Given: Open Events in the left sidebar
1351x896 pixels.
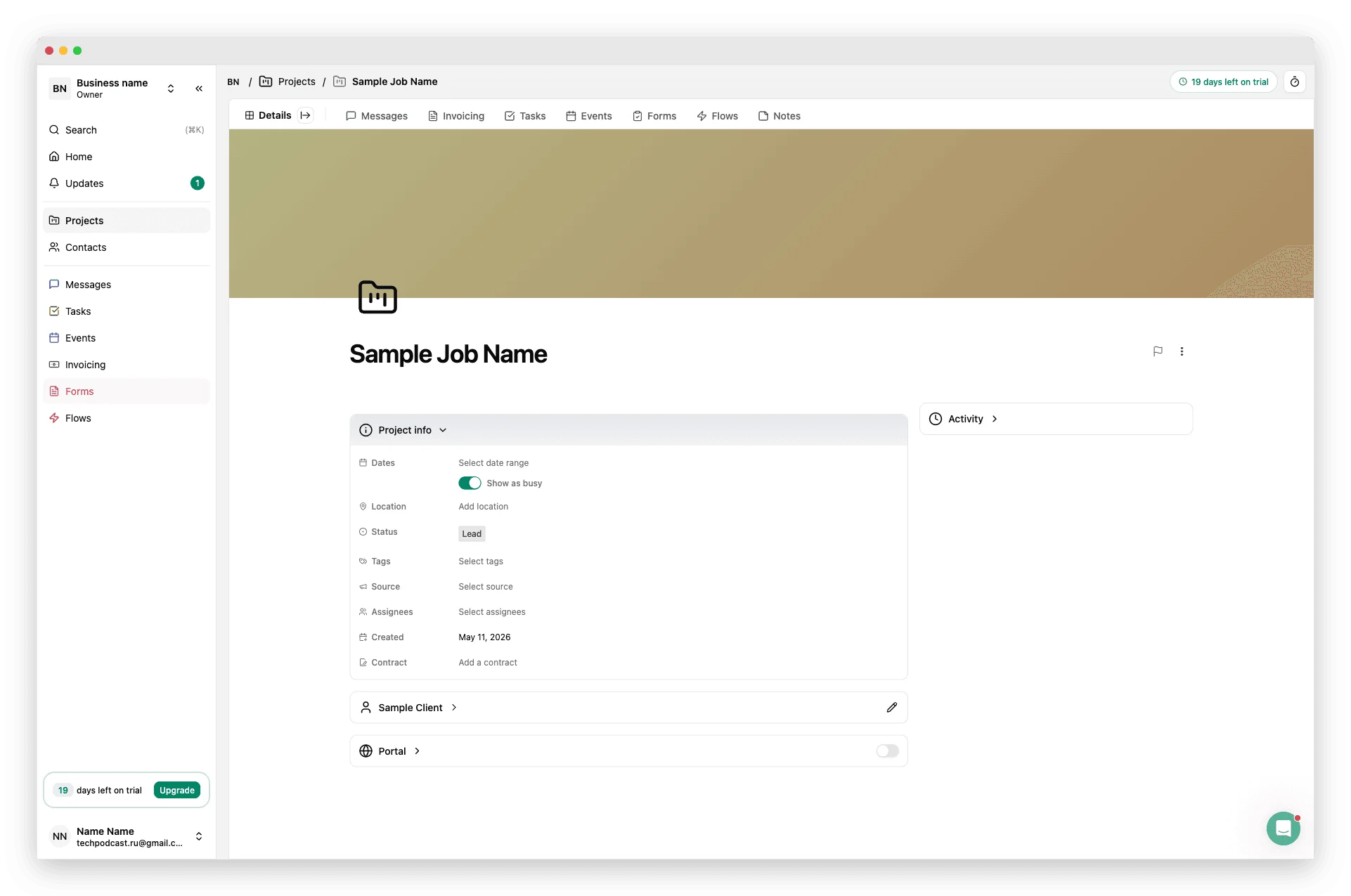Looking at the screenshot, I should 127,338.
